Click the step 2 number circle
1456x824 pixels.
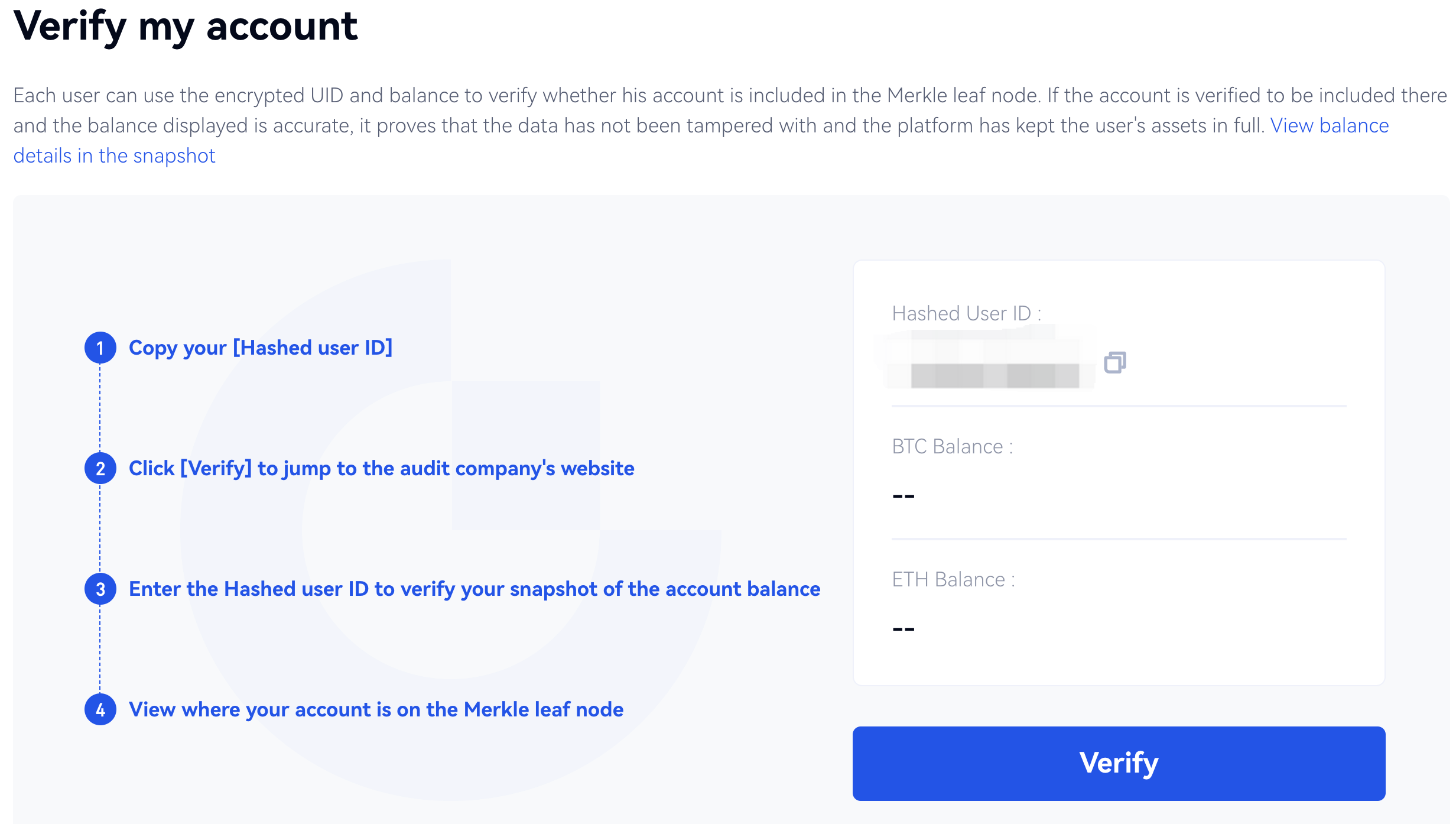click(x=100, y=469)
